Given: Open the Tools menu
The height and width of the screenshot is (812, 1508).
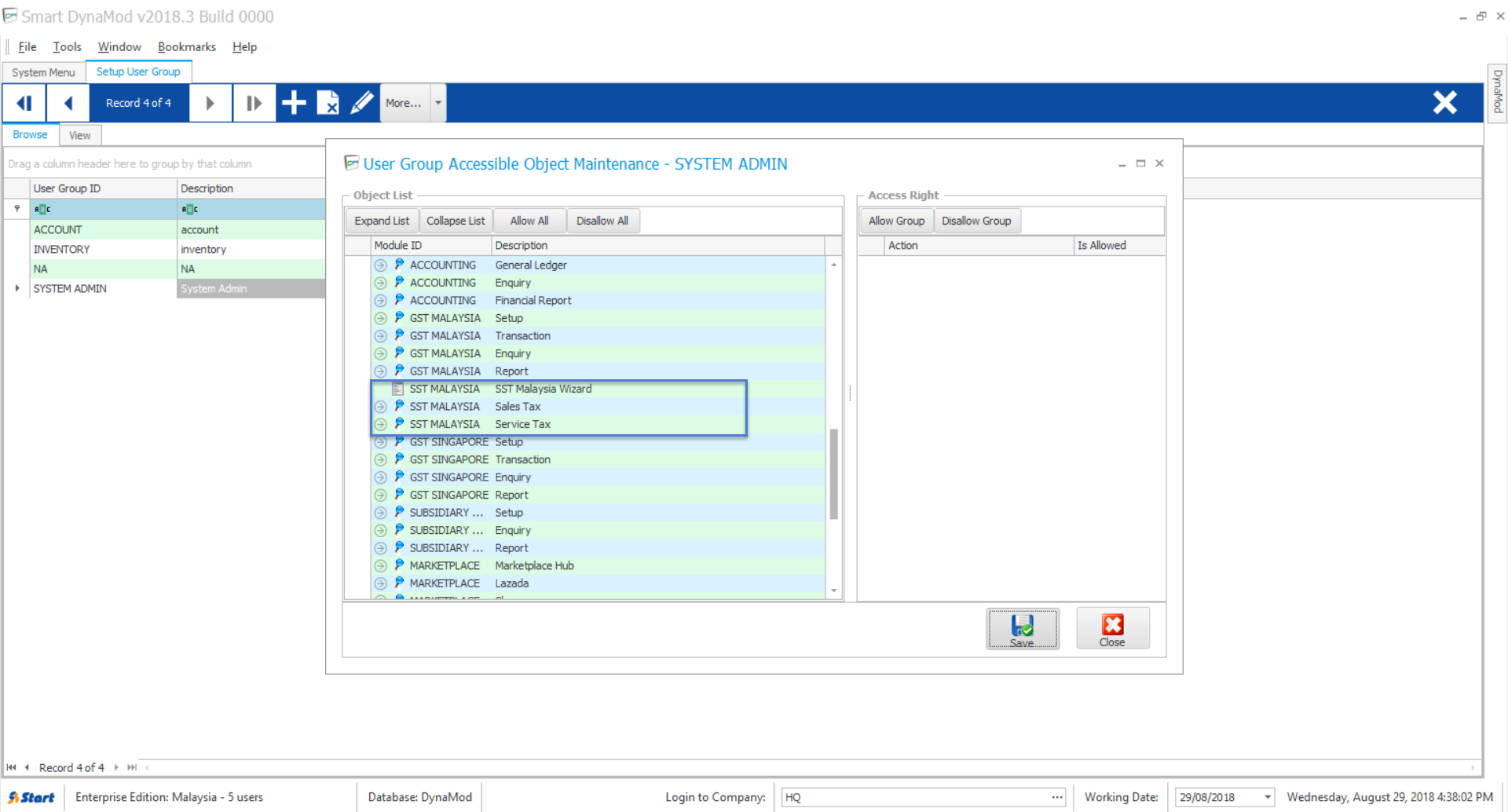Looking at the screenshot, I should pyautogui.click(x=67, y=47).
